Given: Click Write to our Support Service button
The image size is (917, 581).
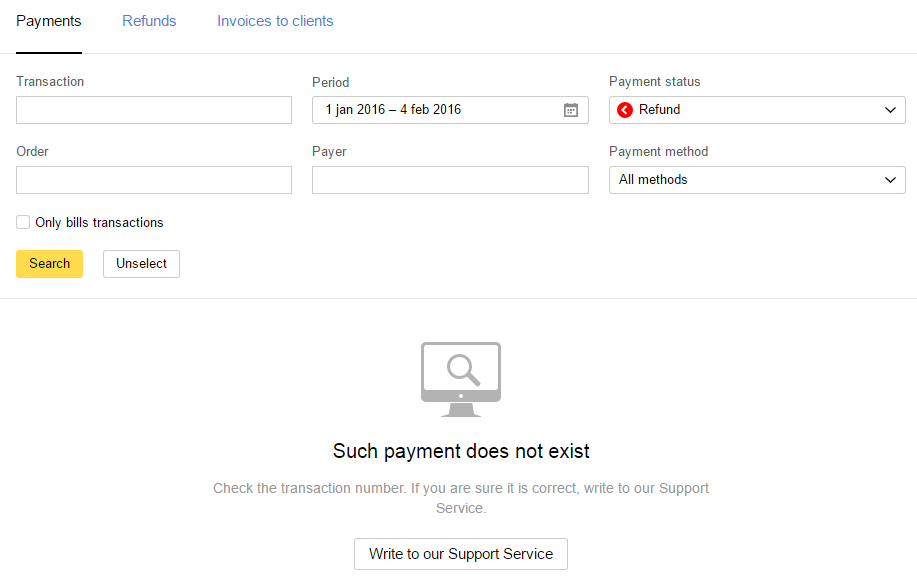Looking at the screenshot, I should pos(461,554).
